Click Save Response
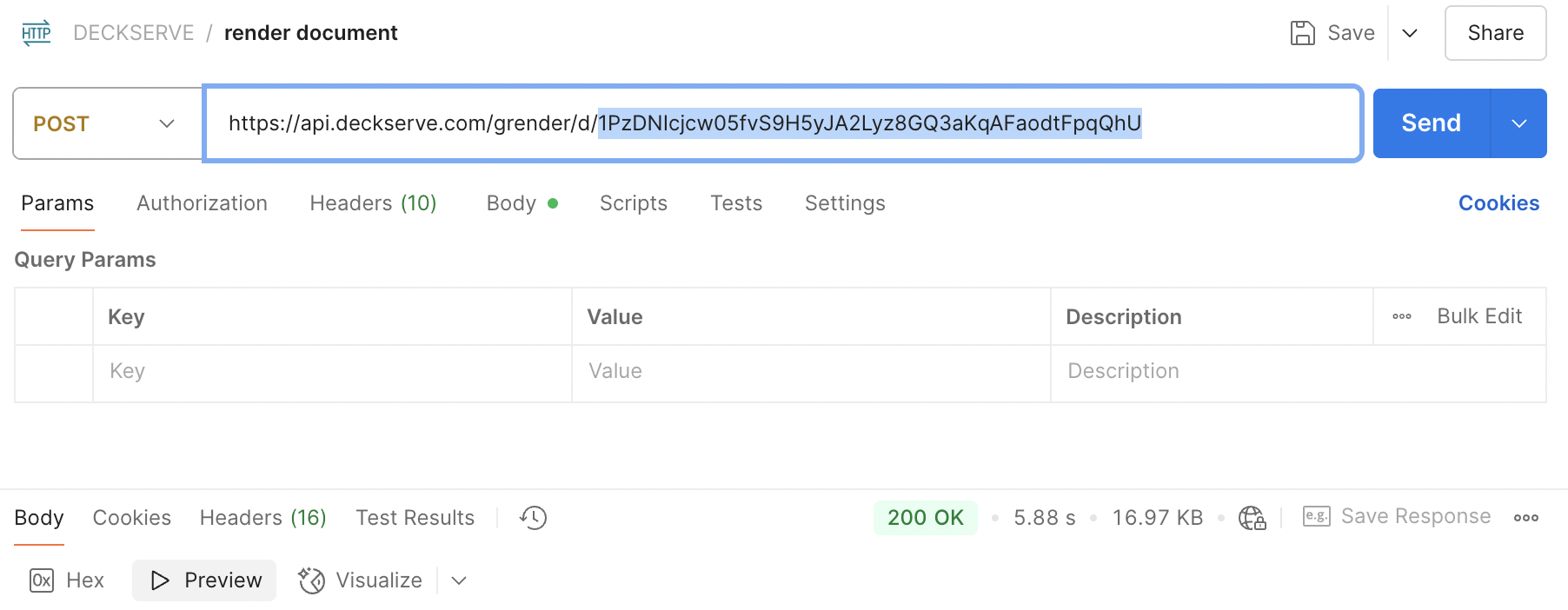1568x610 pixels. (x=1416, y=516)
